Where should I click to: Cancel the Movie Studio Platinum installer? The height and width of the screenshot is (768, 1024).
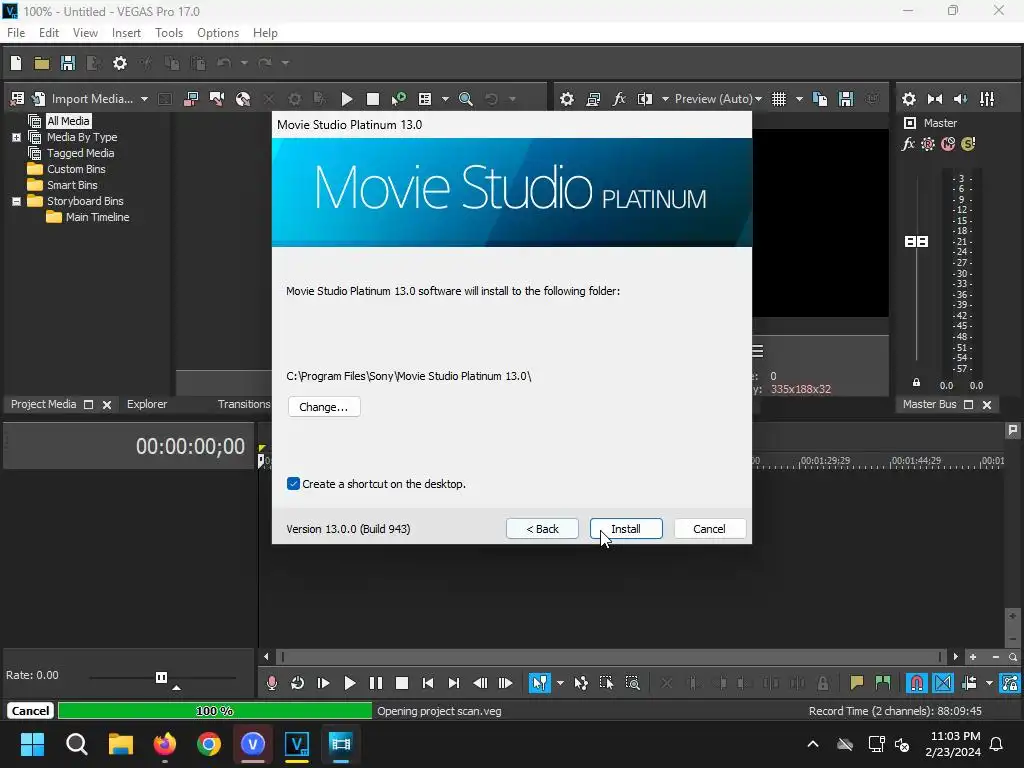click(x=709, y=529)
